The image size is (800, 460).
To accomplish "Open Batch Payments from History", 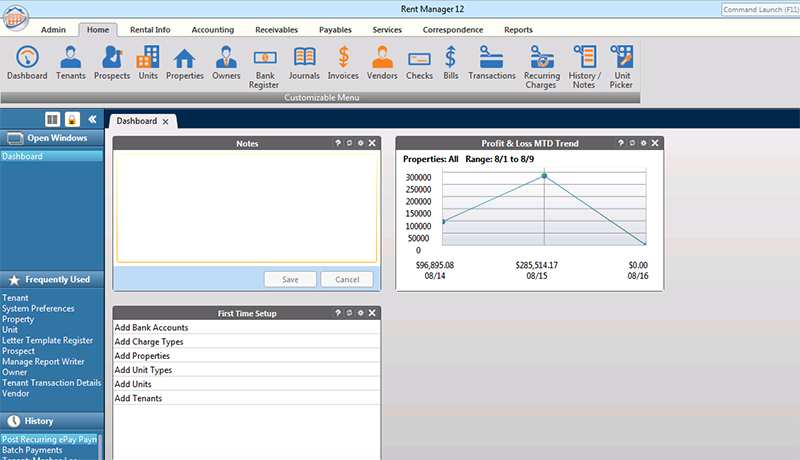I will 32,450.
